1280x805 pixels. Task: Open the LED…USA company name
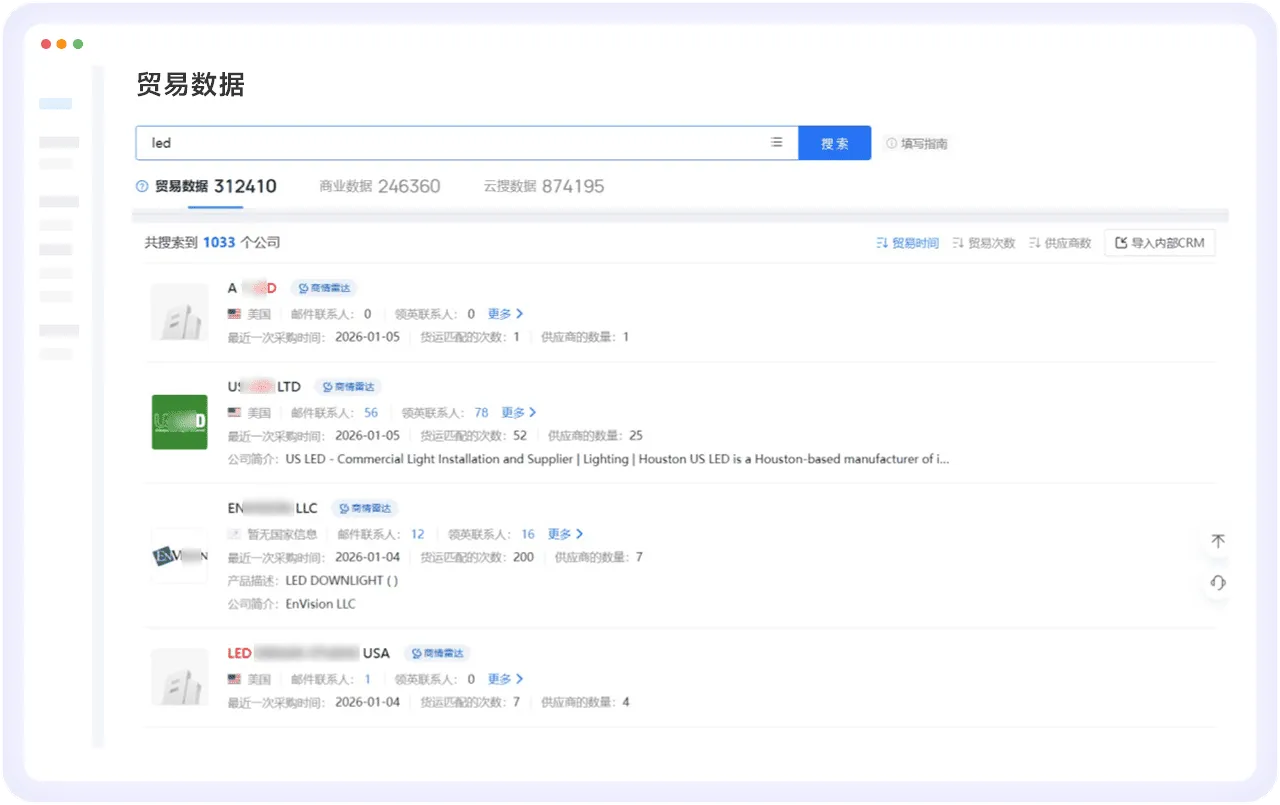tap(308, 654)
